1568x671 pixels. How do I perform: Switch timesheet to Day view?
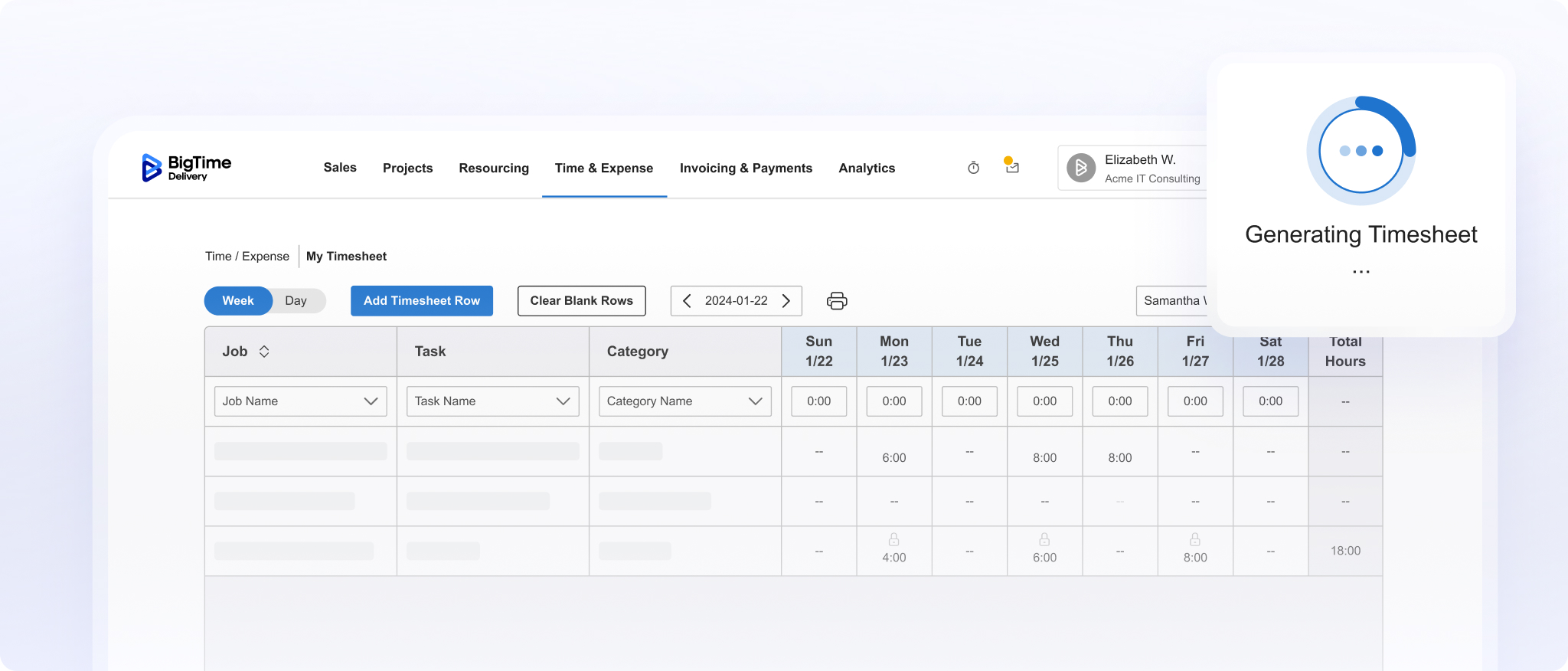[296, 301]
